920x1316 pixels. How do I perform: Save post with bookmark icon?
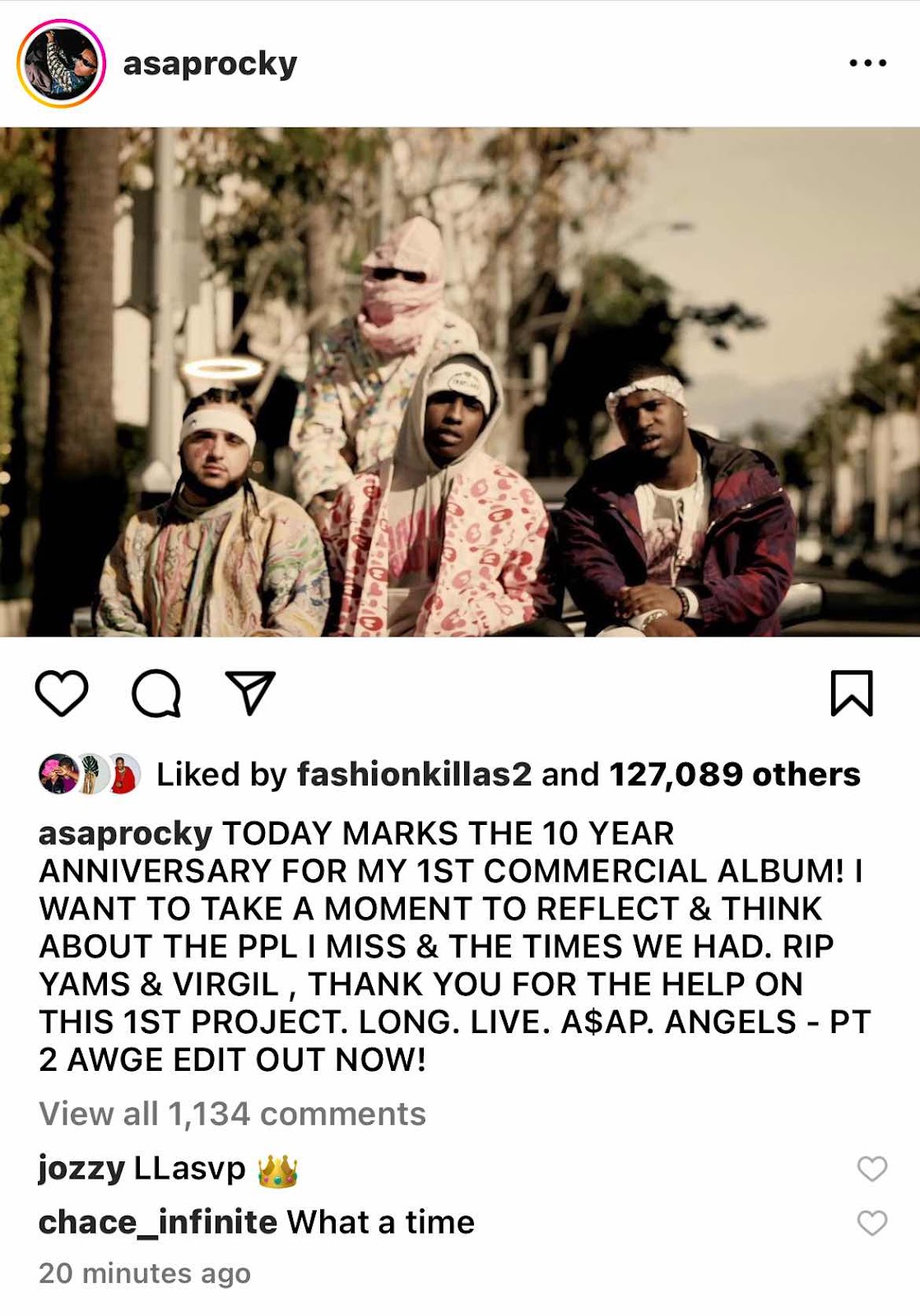point(851,693)
